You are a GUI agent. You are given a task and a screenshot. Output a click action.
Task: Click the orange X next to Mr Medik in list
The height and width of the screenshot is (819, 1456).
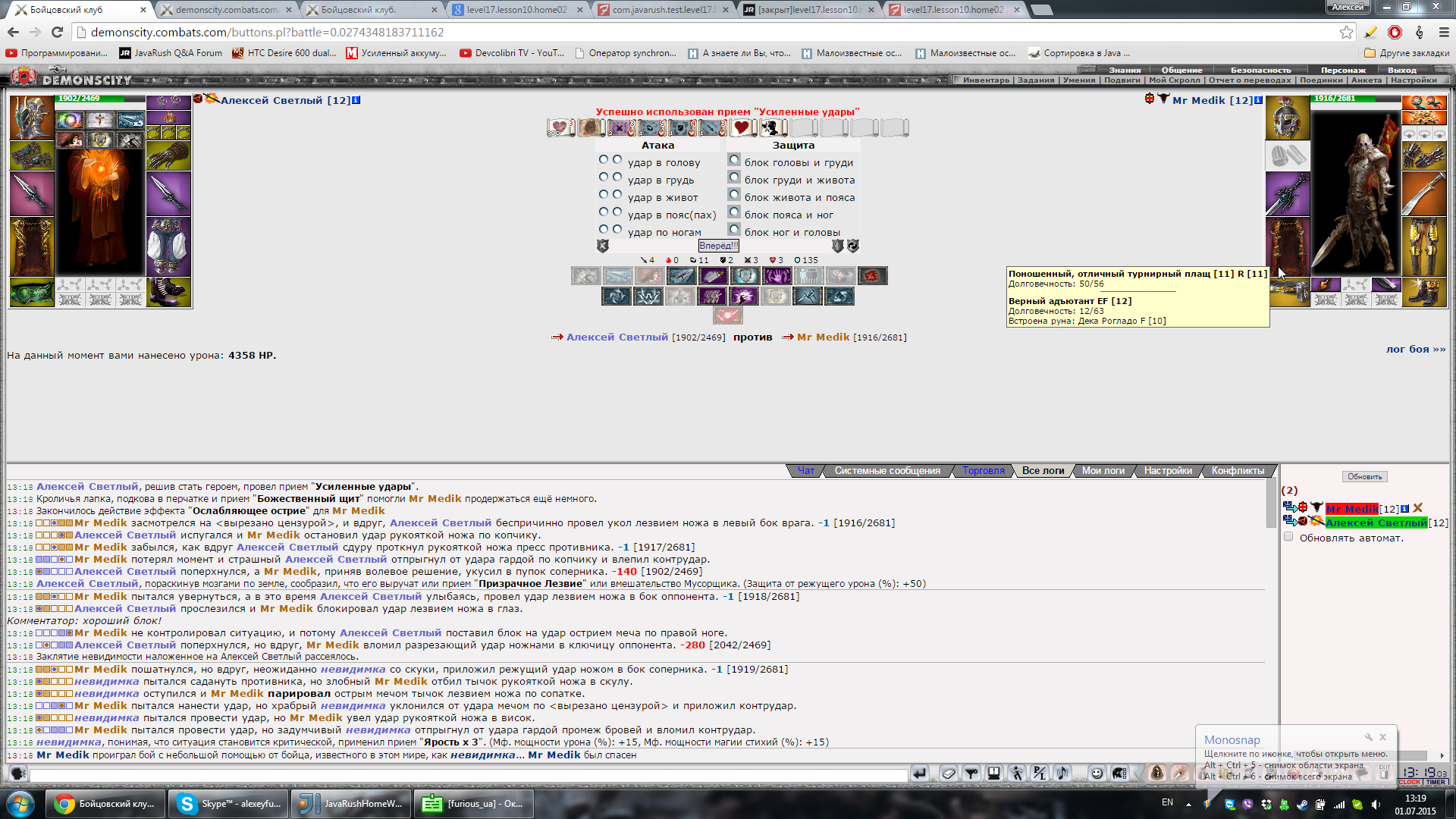1418,508
